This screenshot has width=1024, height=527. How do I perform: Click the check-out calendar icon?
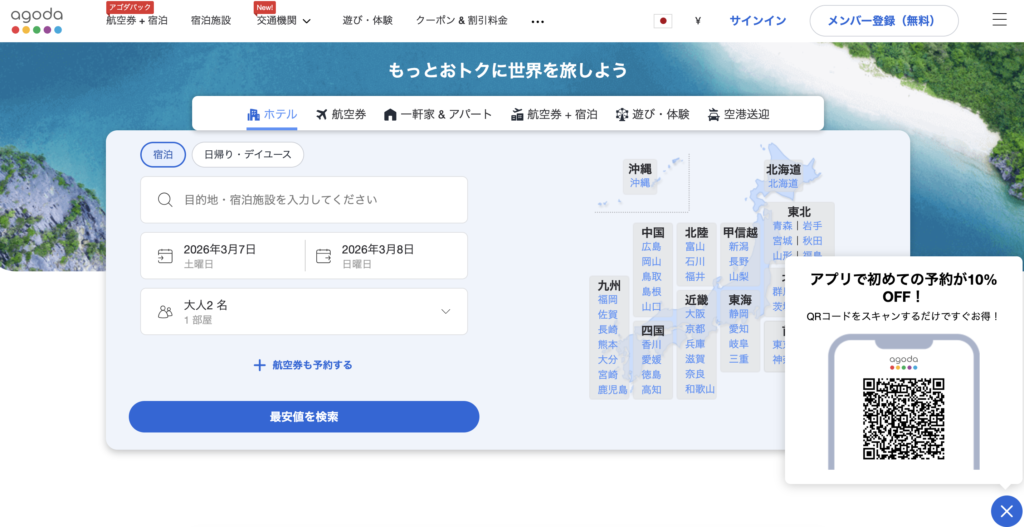point(323,256)
